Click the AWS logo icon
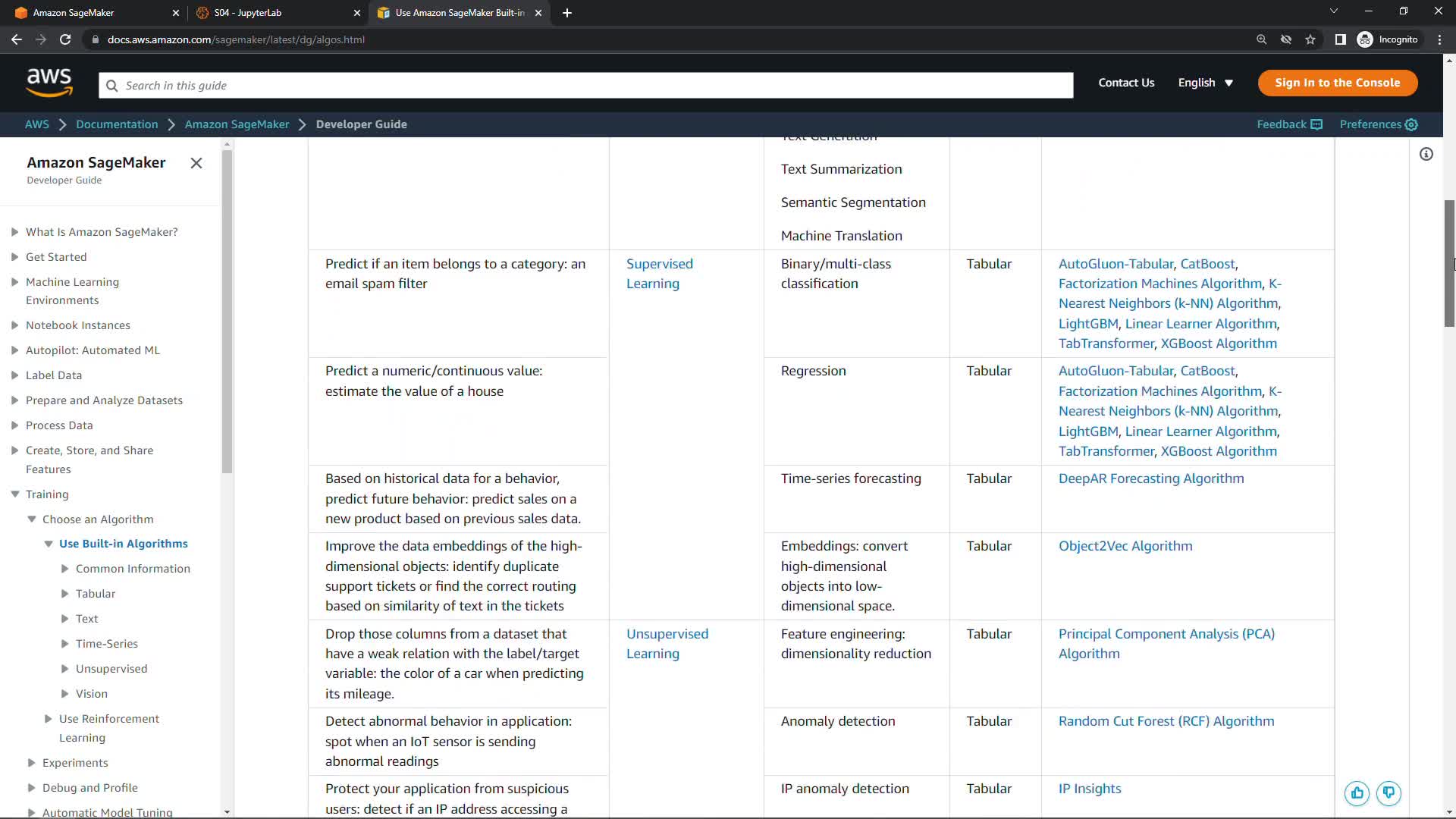The height and width of the screenshot is (819, 1456). tap(49, 83)
